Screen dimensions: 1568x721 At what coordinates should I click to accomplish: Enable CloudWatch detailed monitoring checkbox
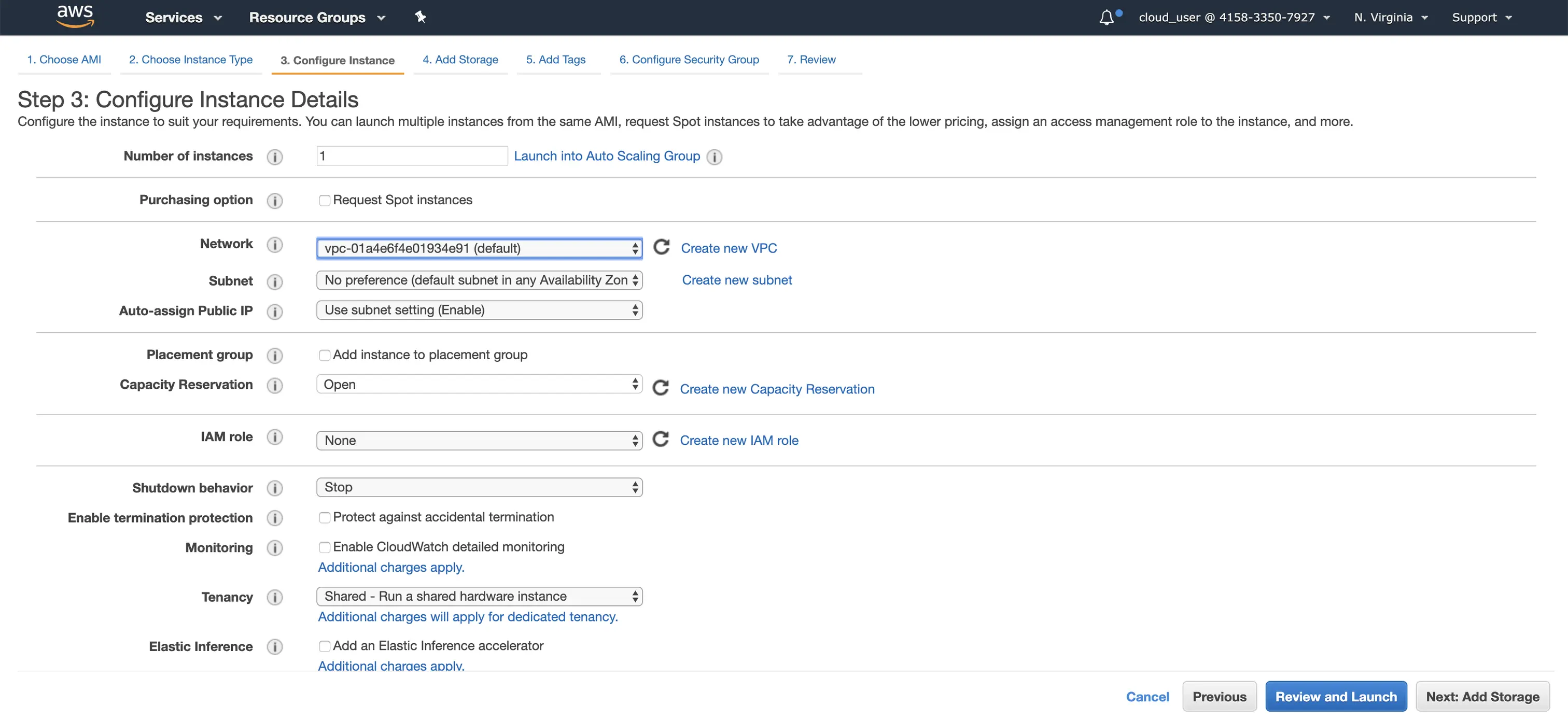[x=325, y=547]
